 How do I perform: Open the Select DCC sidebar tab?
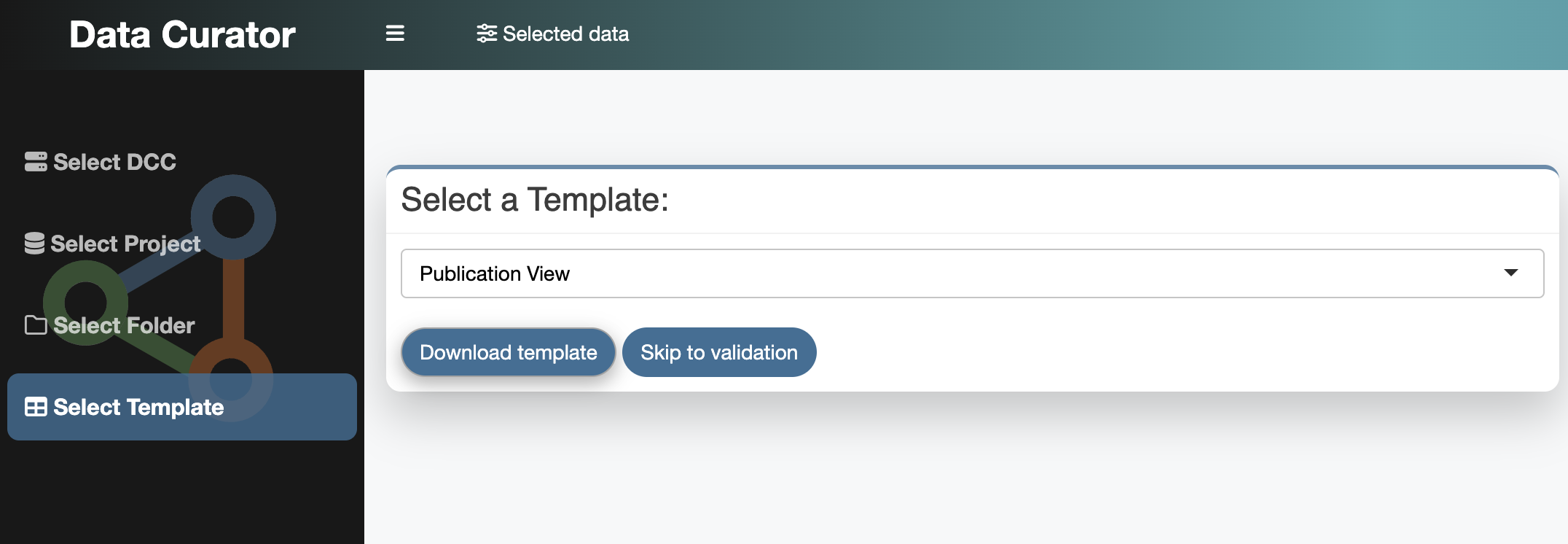click(182, 162)
